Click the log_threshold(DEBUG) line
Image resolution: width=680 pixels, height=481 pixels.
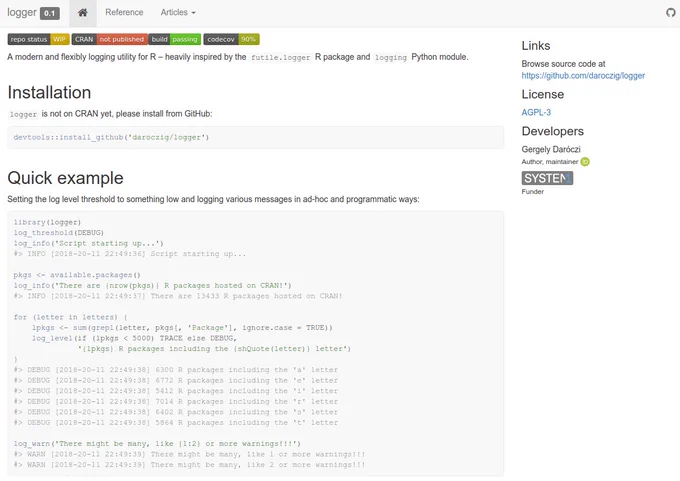coord(59,233)
